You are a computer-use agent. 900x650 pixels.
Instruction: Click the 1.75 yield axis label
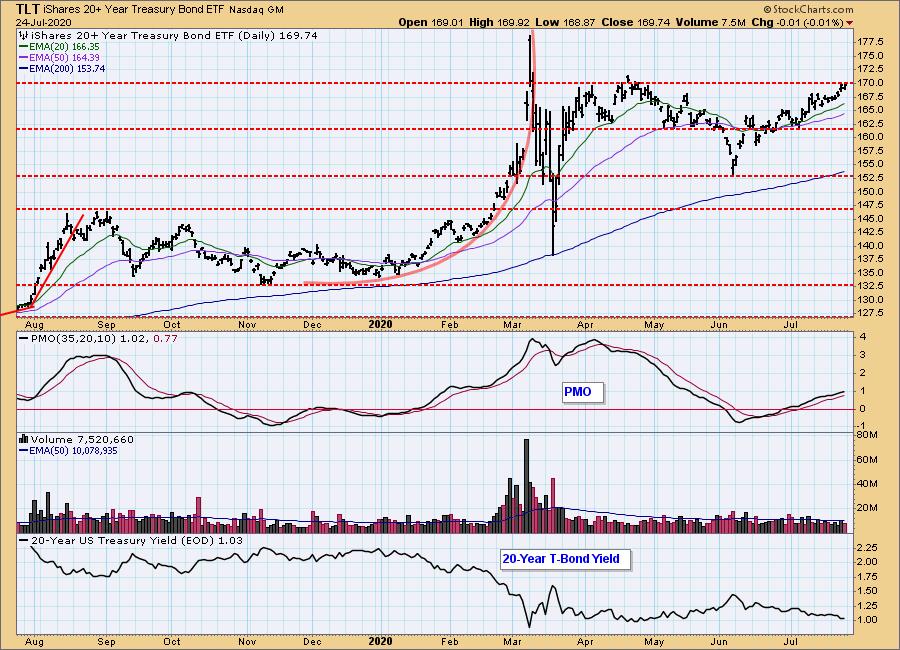point(868,577)
